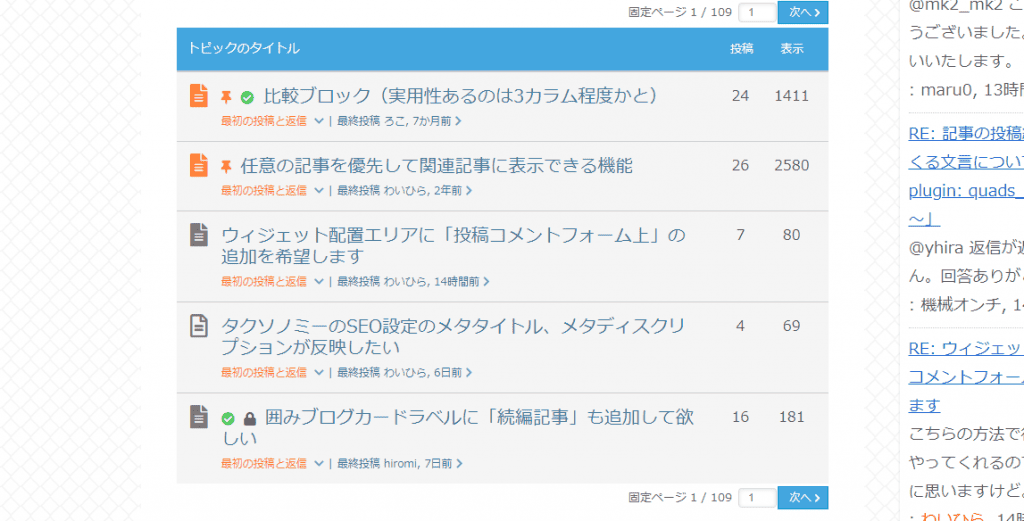This screenshot has height=521, width=1024.
Task: Open topic ウィジェット配置エリアに「投稿コメントフォーム上」
Action: click(x=453, y=245)
